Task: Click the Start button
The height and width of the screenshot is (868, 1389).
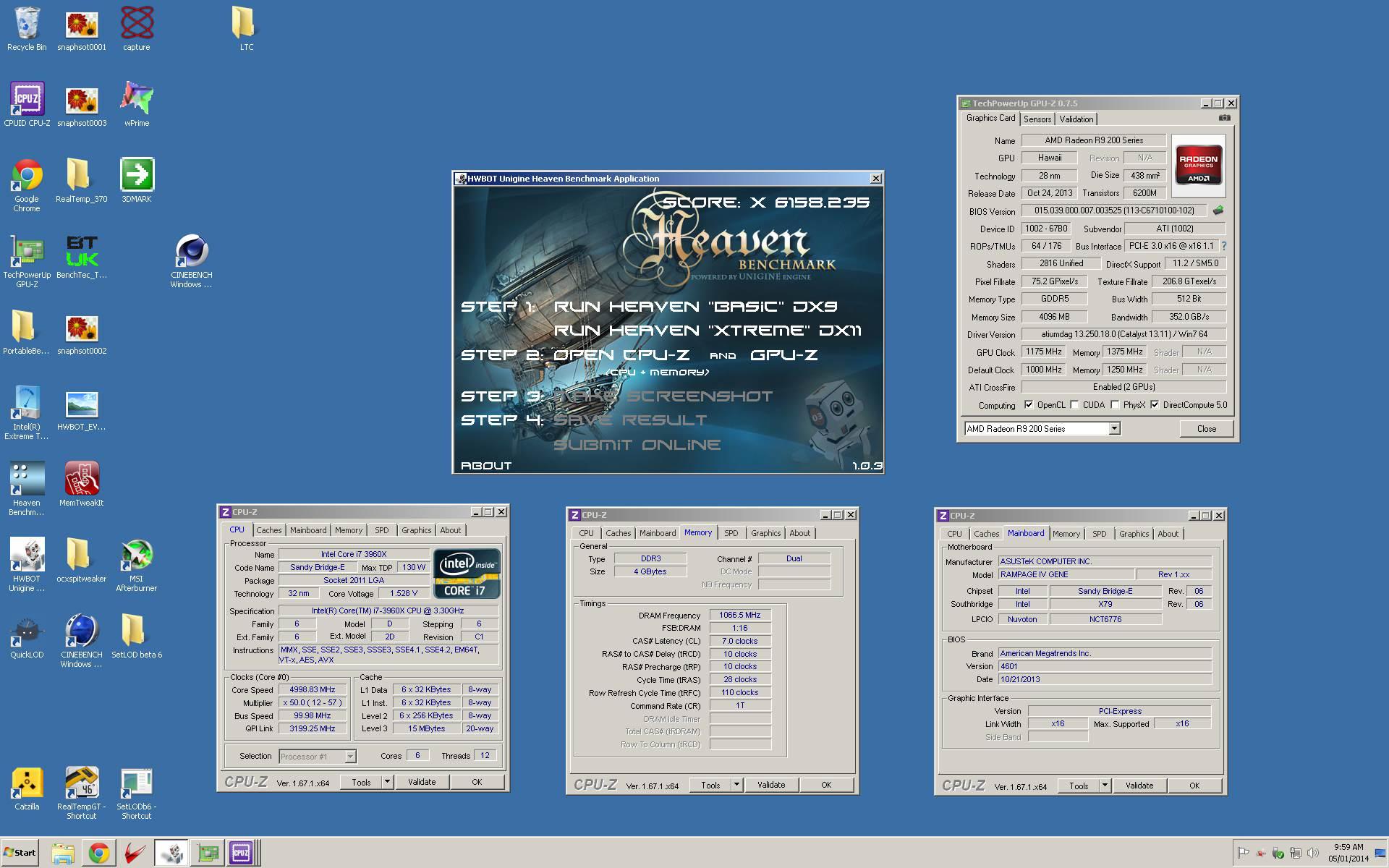Action: [20, 853]
